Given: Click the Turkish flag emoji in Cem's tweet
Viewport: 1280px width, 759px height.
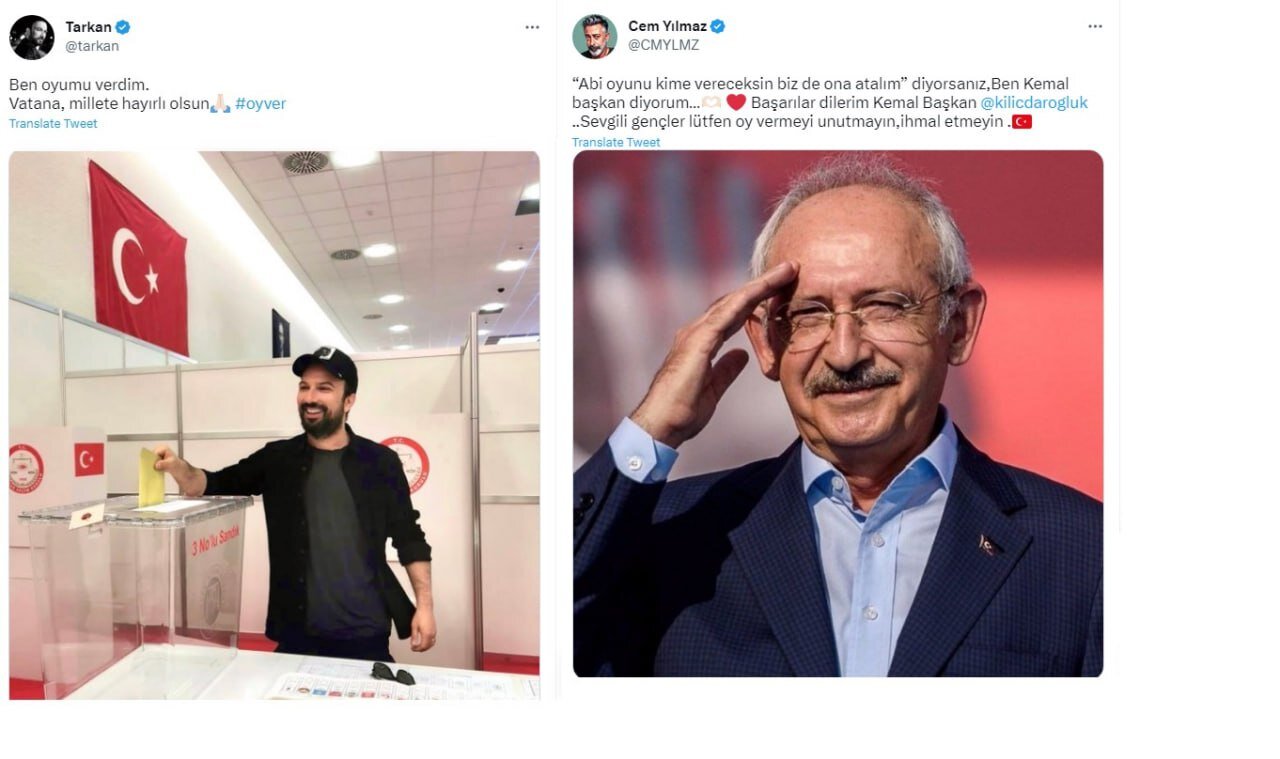Looking at the screenshot, I should (x=1021, y=121).
